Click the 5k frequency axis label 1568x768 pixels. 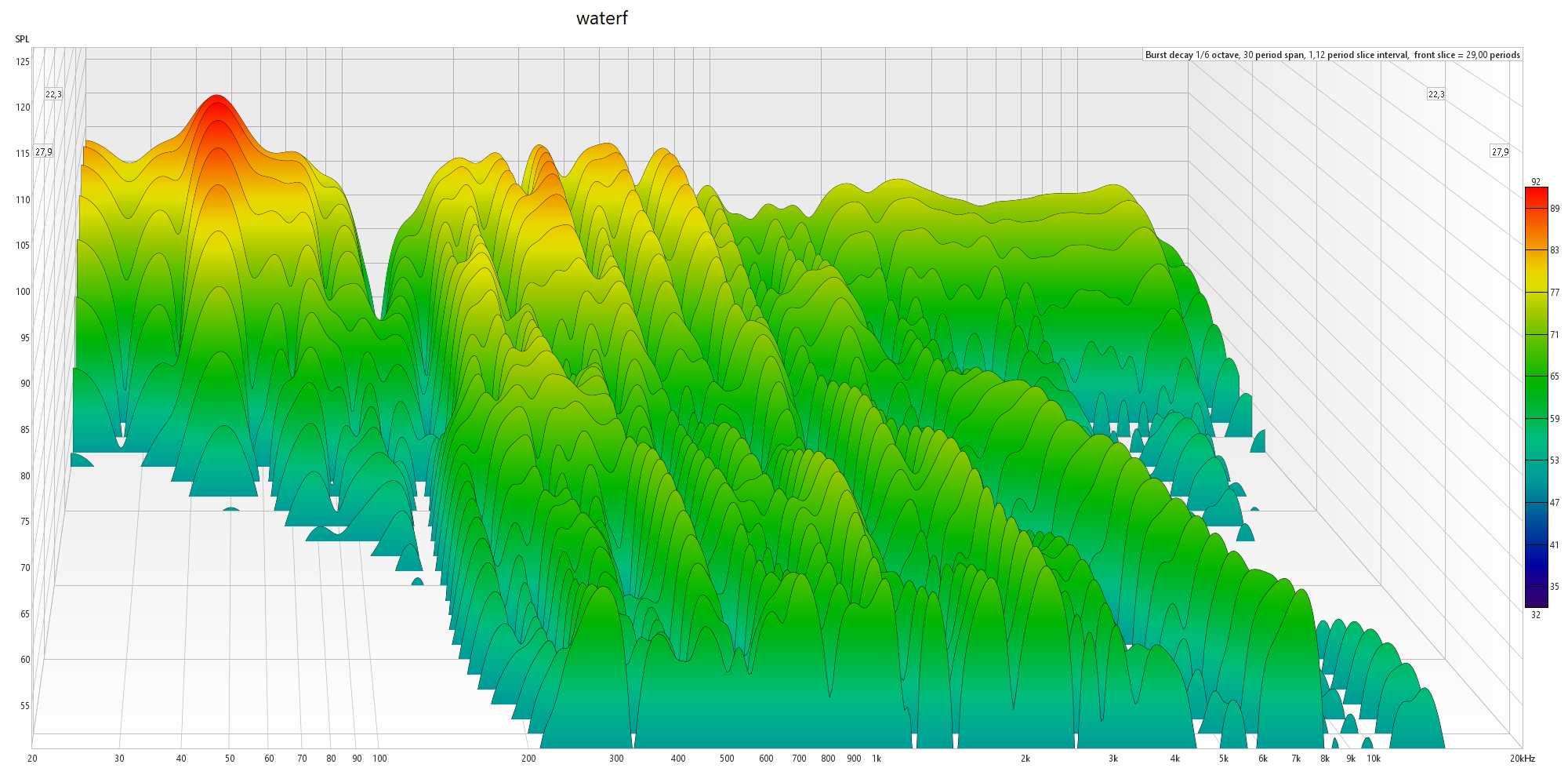coord(1224,759)
